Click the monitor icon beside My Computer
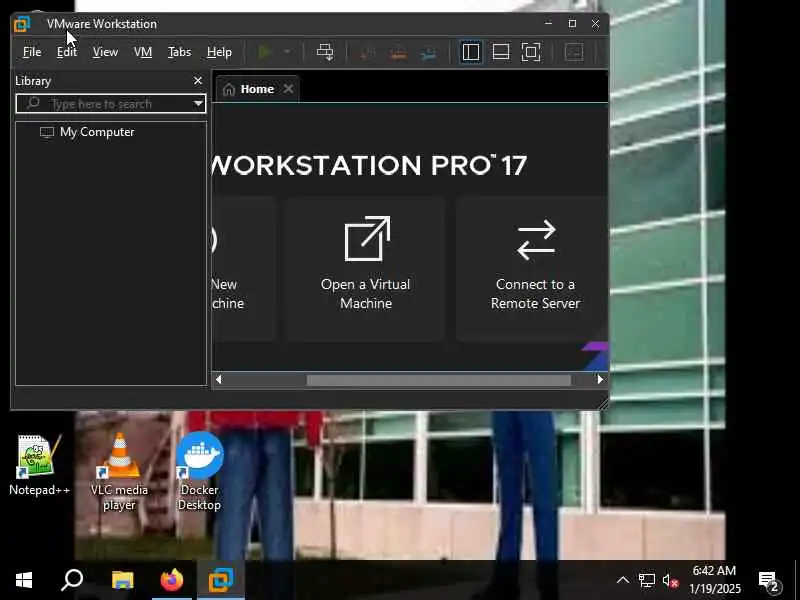 pos(47,133)
